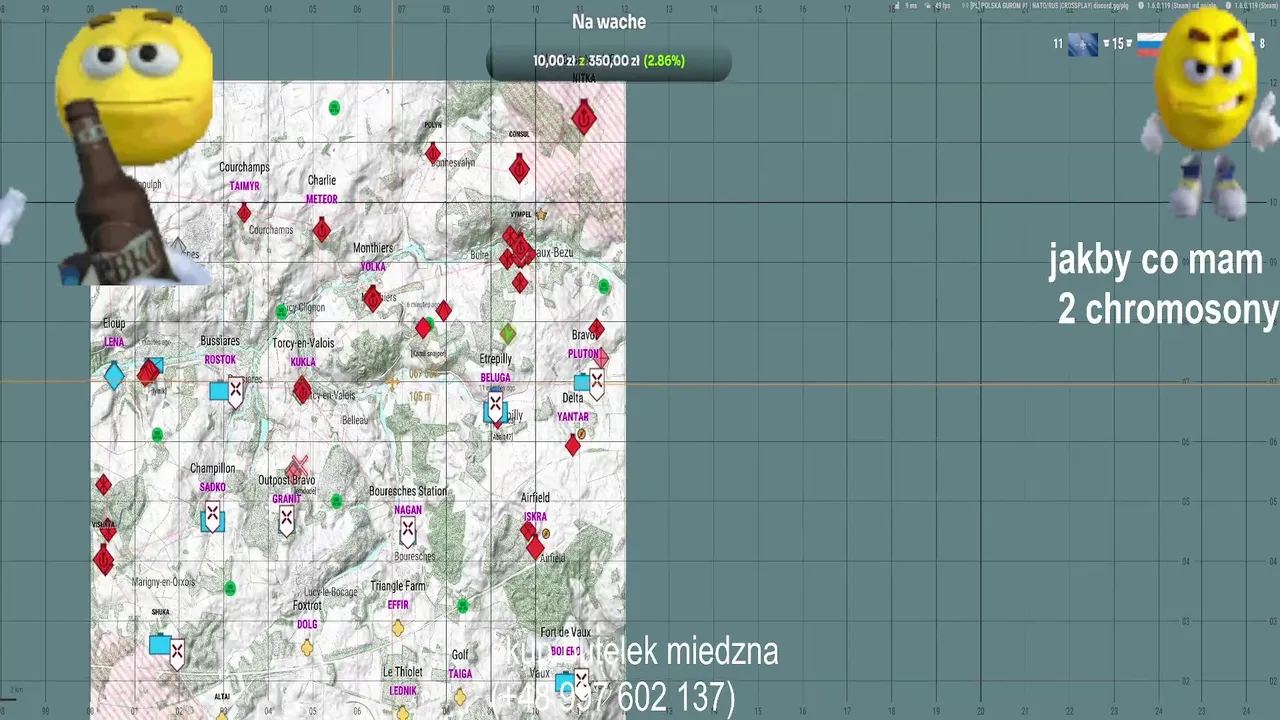The image size is (1280, 720).
Task: Select the red diamond above Bravo label
Action: [596, 329]
